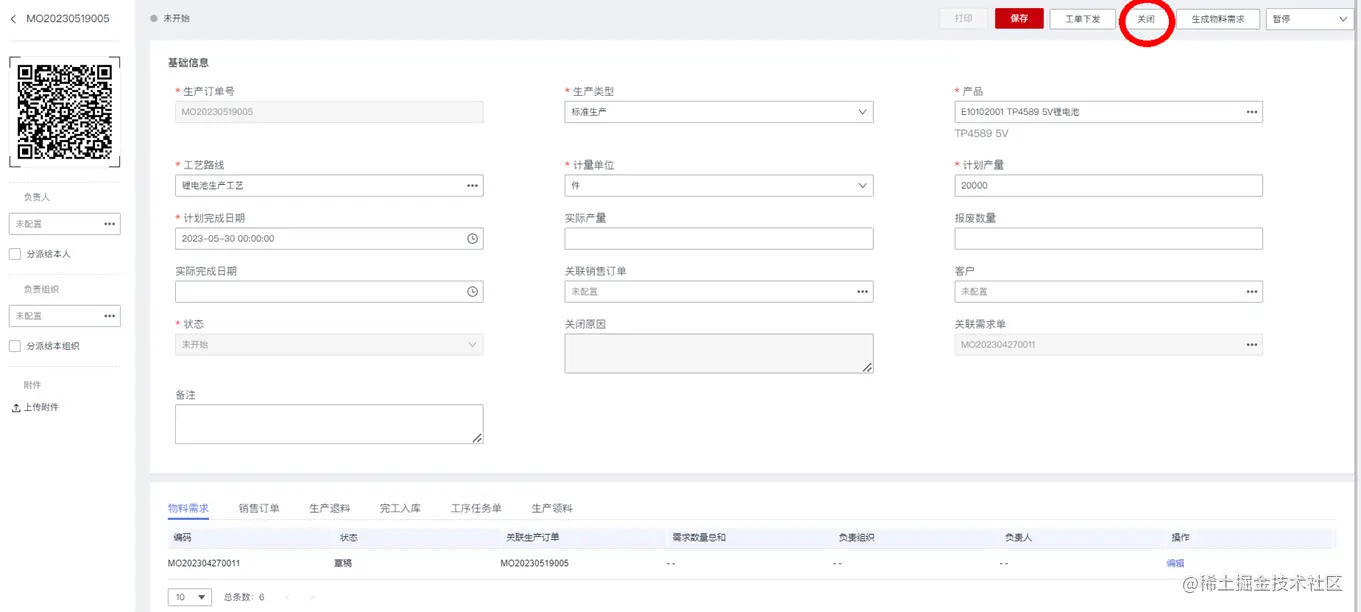Click the 总条数: 6 pagination text
The image size is (1361, 612).
click(244, 597)
